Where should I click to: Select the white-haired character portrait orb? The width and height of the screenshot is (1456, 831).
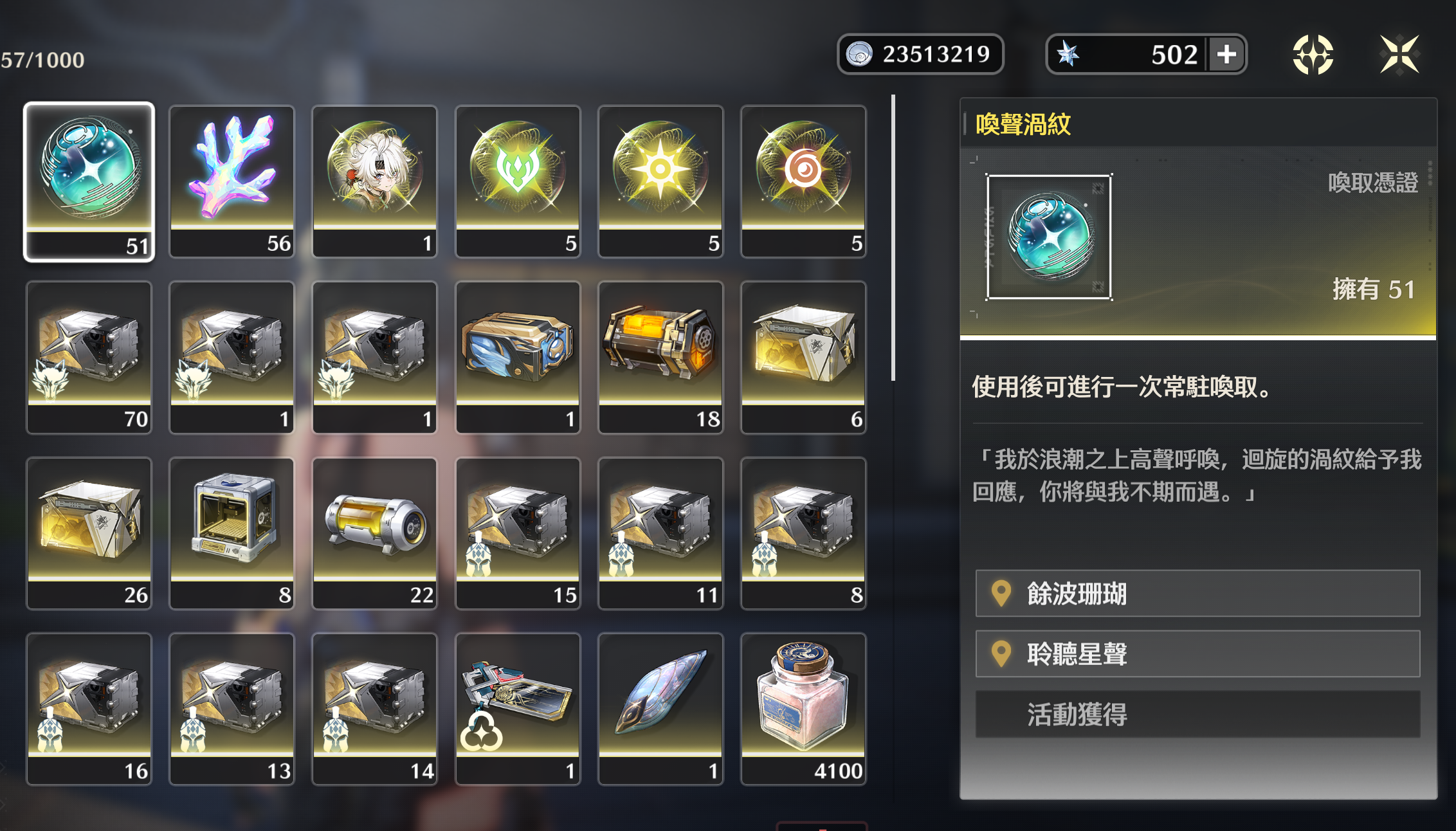(x=374, y=182)
